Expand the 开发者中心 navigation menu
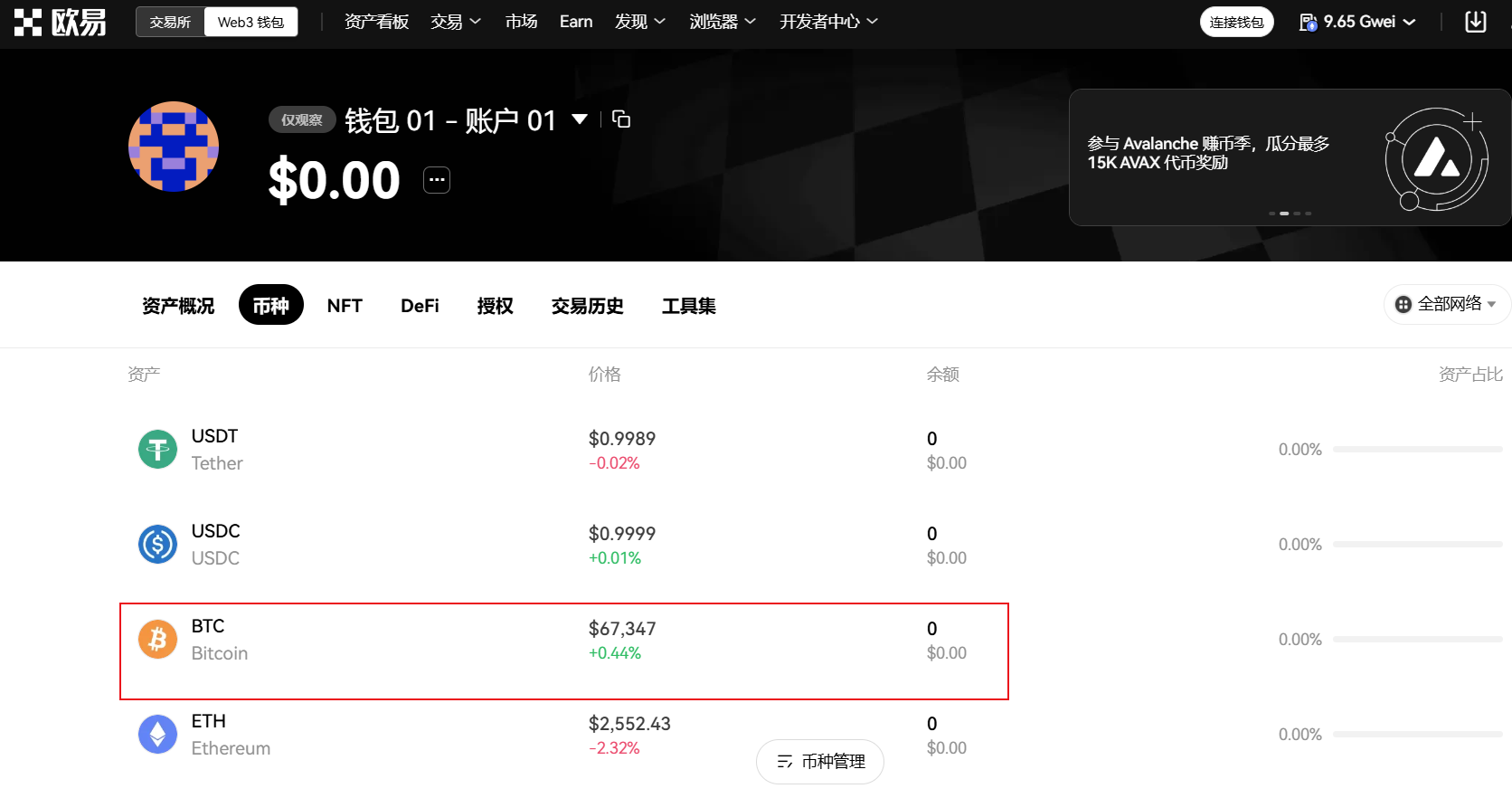Screen dimensions: 1512x798 pos(828,22)
